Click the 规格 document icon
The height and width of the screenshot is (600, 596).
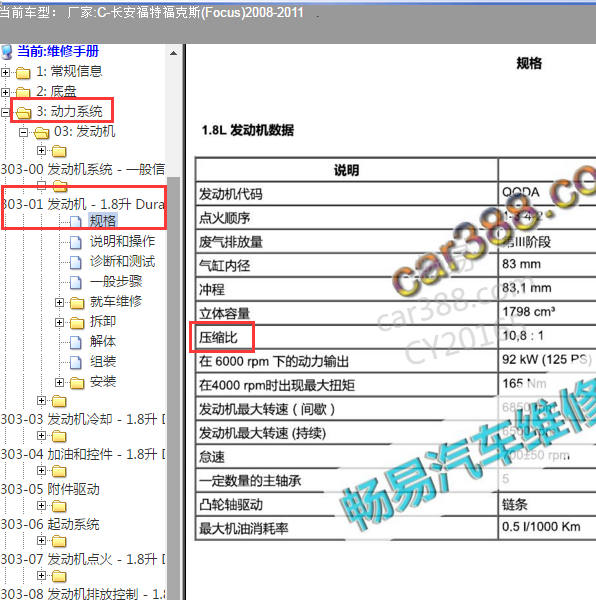click(x=76, y=222)
